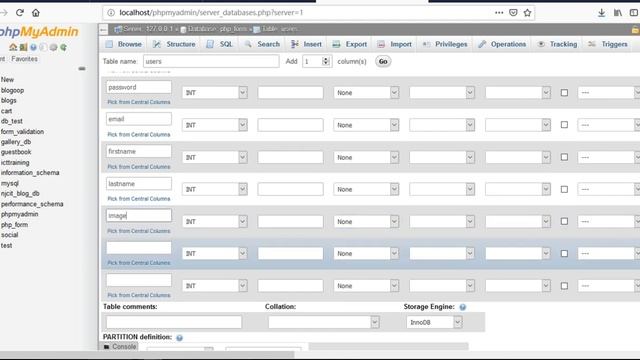Open the browser library icon

618,13
